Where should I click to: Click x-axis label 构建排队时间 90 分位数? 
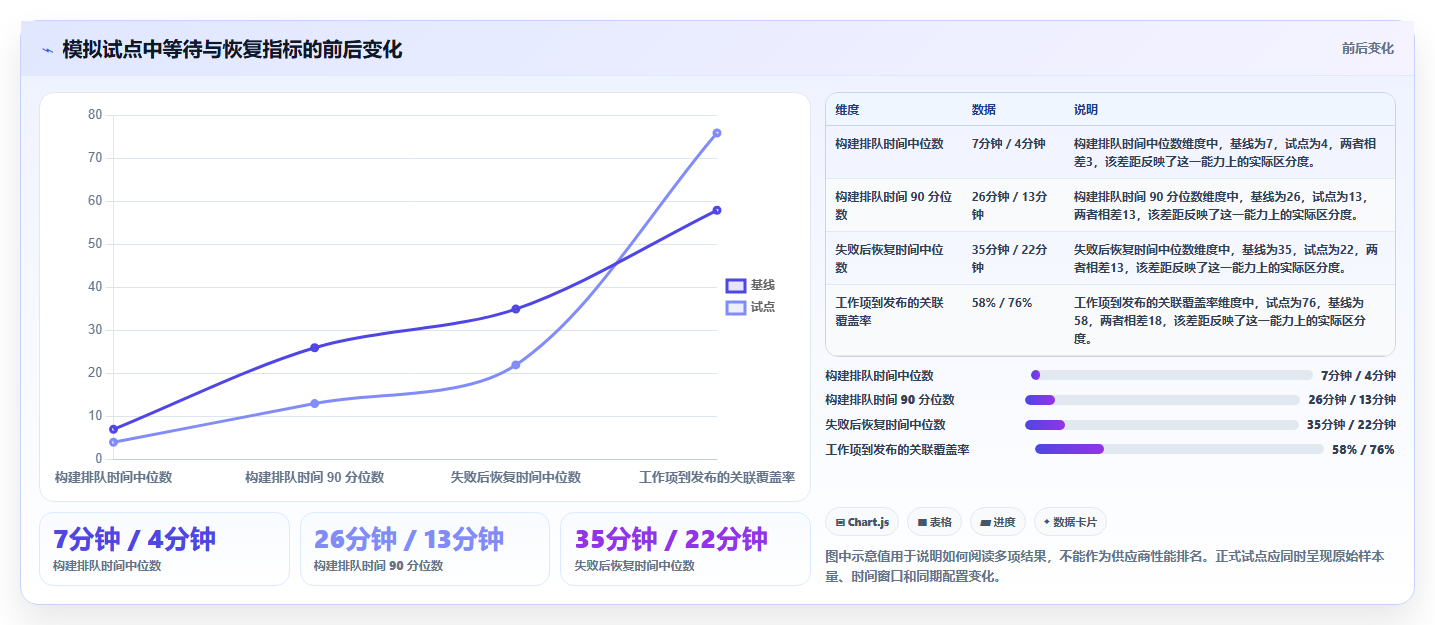click(x=314, y=478)
